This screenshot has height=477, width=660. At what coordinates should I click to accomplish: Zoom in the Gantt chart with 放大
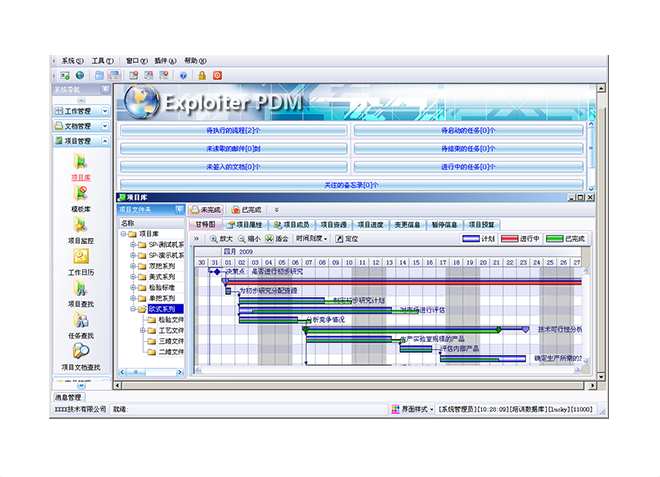click(222, 239)
